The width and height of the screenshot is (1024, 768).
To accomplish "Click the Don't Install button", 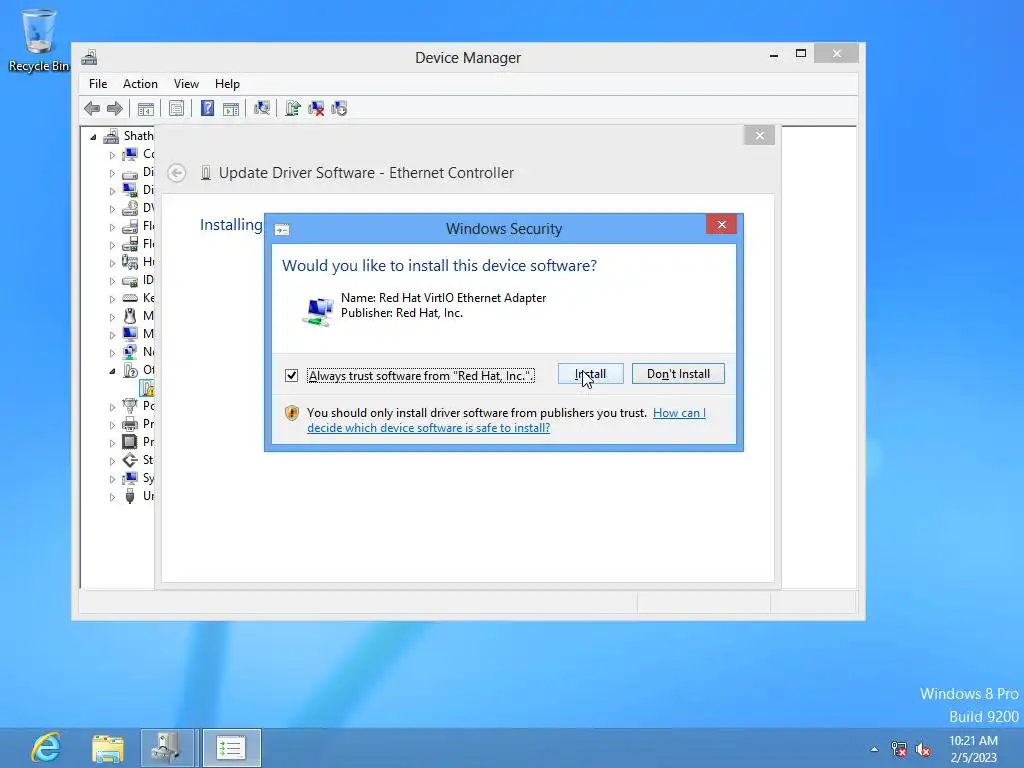I will pyautogui.click(x=678, y=374).
